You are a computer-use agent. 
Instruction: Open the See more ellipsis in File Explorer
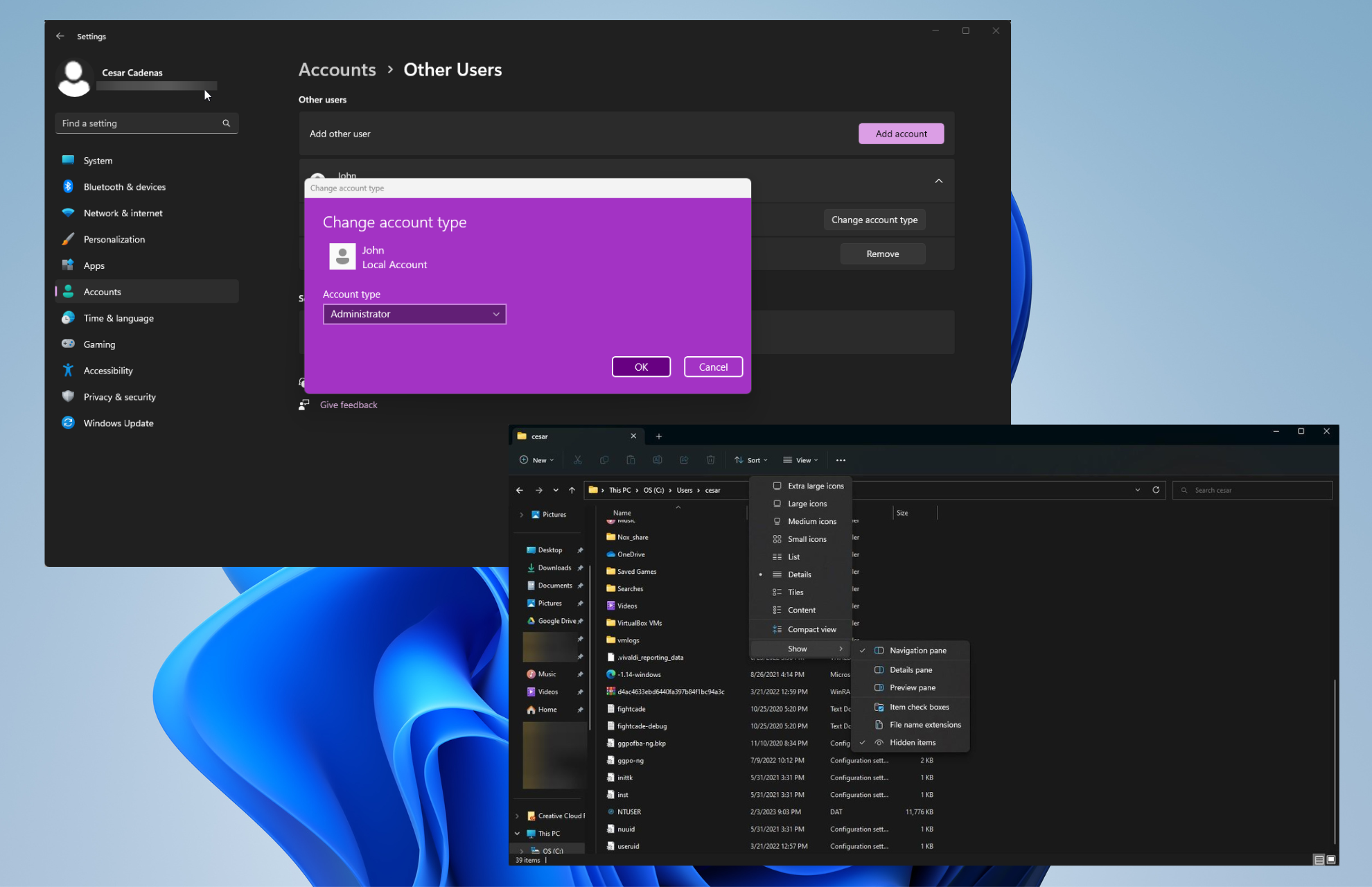(x=841, y=460)
